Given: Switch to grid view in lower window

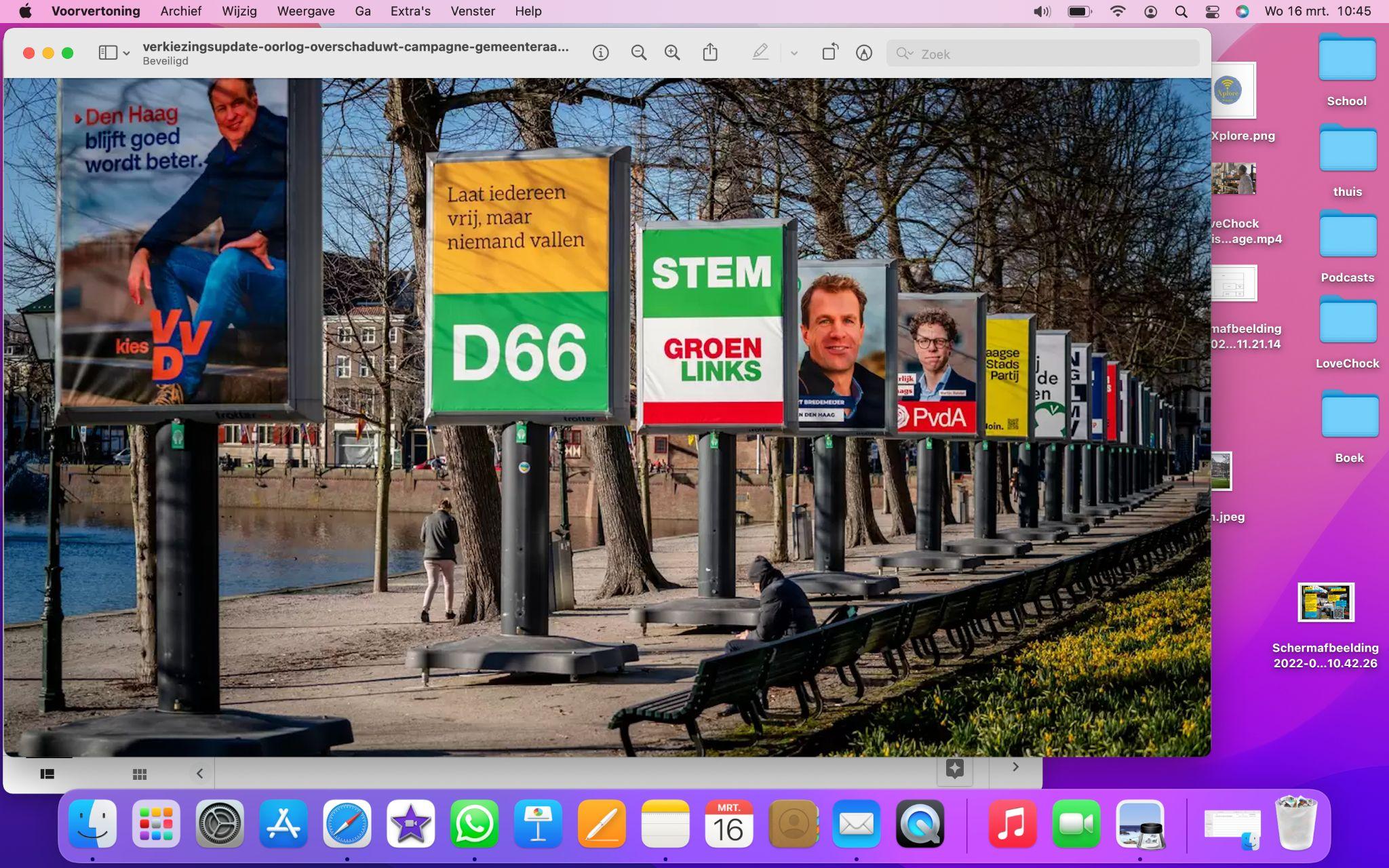Looking at the screenshot, I should coord(140,774).
